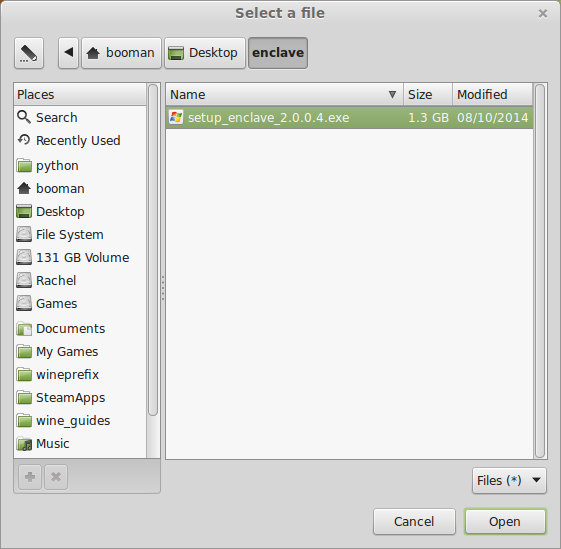
Task: Toggle sort order via Name column header
Action: 285,94
